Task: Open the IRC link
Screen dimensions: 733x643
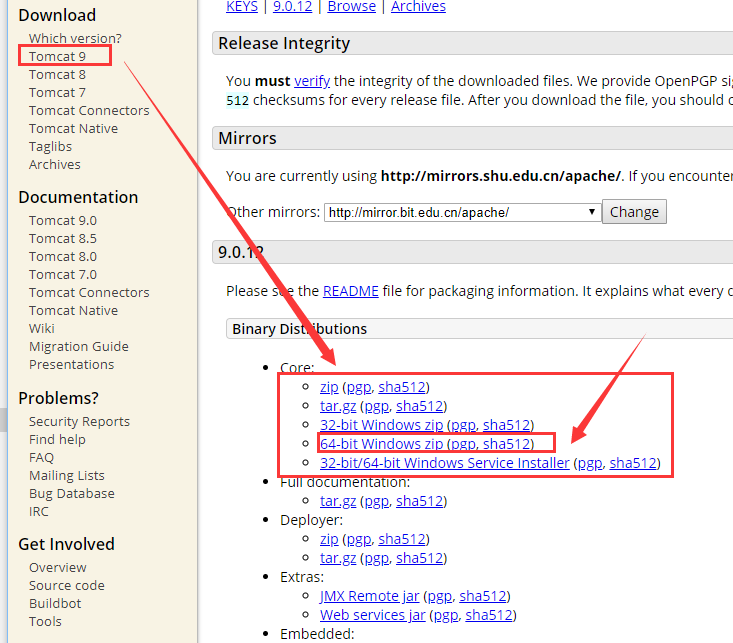Action: 38,512
